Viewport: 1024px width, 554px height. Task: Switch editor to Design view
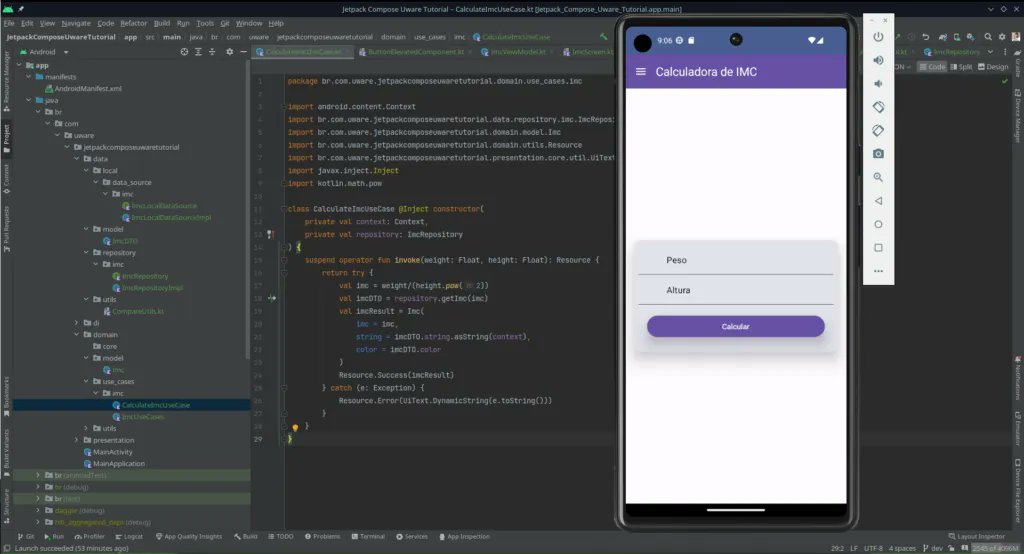click(993, 67)
